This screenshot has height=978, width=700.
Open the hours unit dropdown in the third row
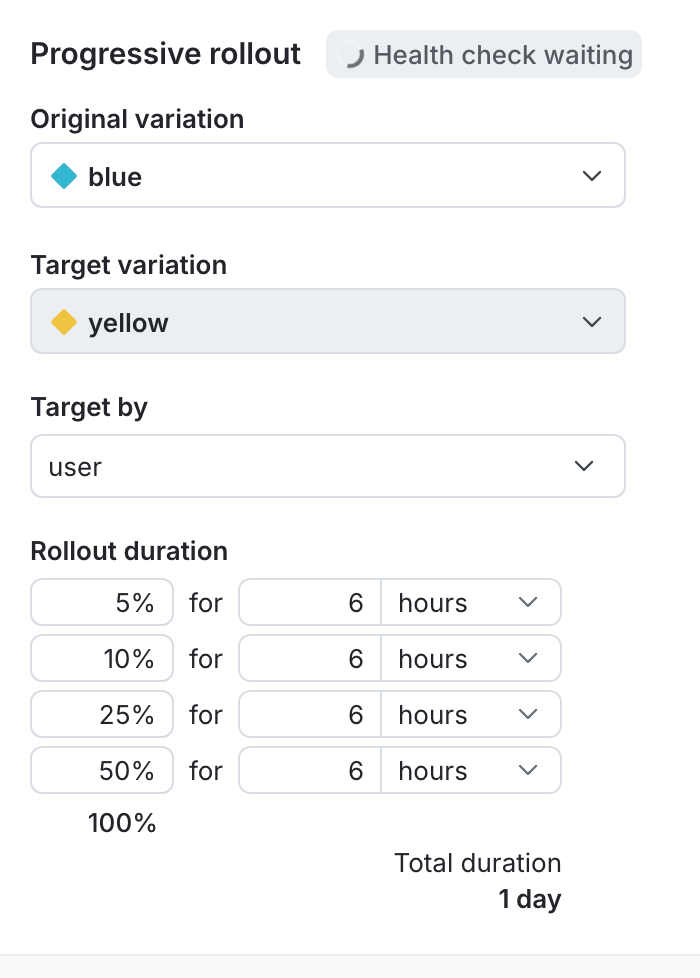[x=470, y=714]
